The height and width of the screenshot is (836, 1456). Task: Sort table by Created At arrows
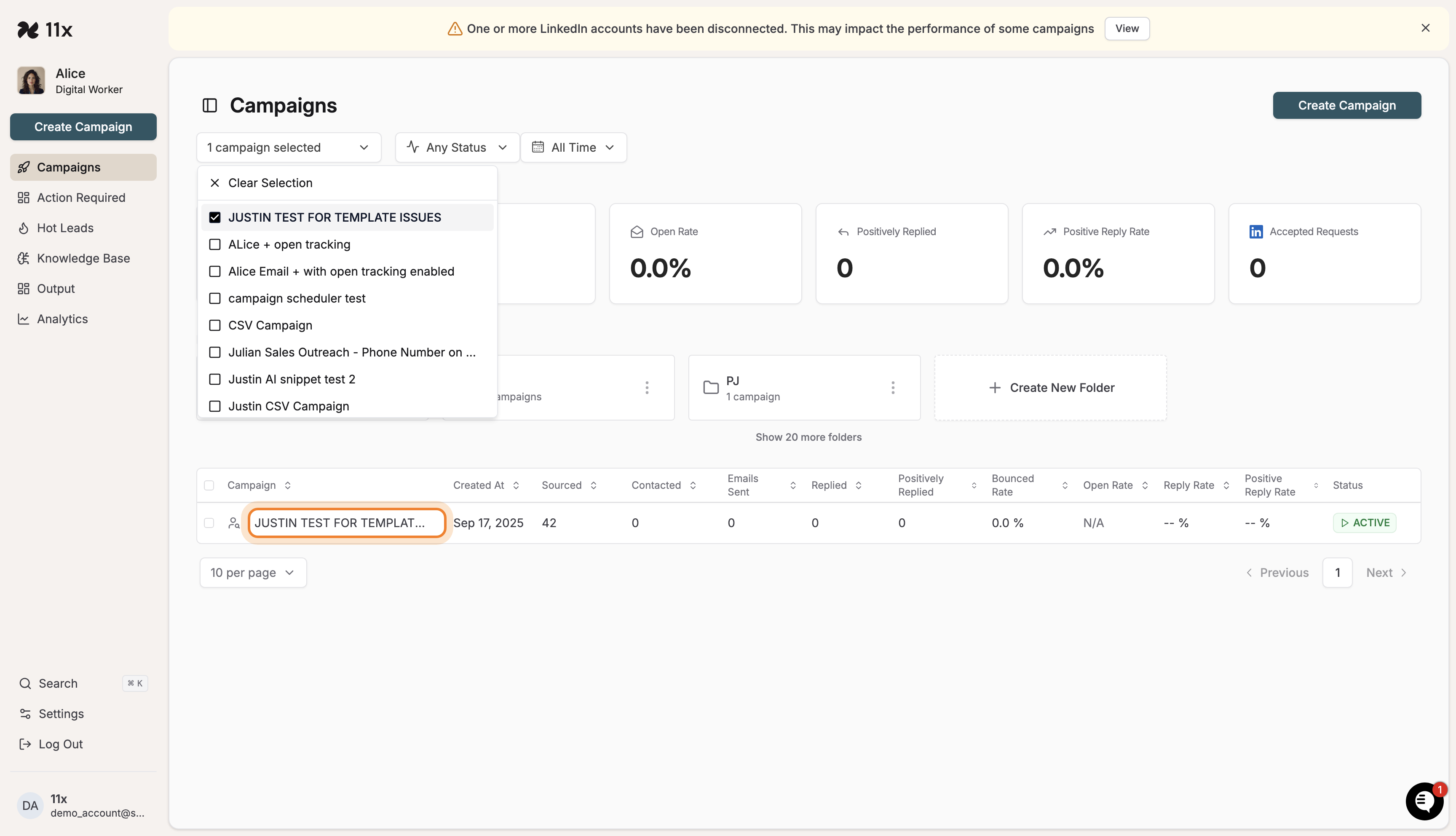(516, 486)
